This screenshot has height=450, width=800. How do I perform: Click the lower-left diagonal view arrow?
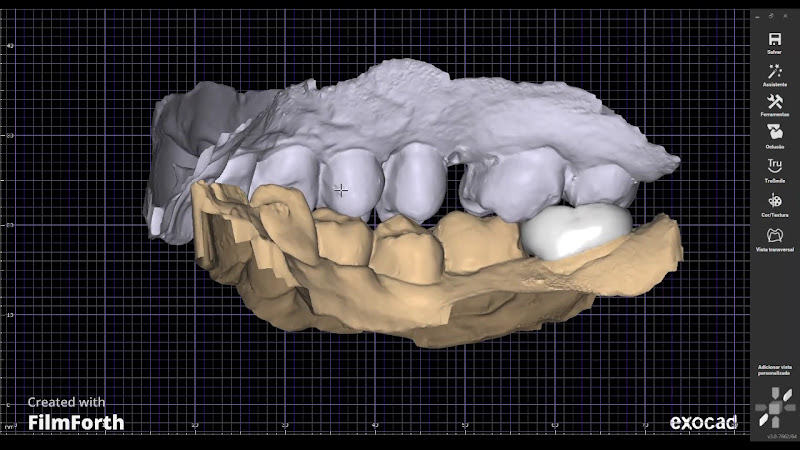coord(762,421)
